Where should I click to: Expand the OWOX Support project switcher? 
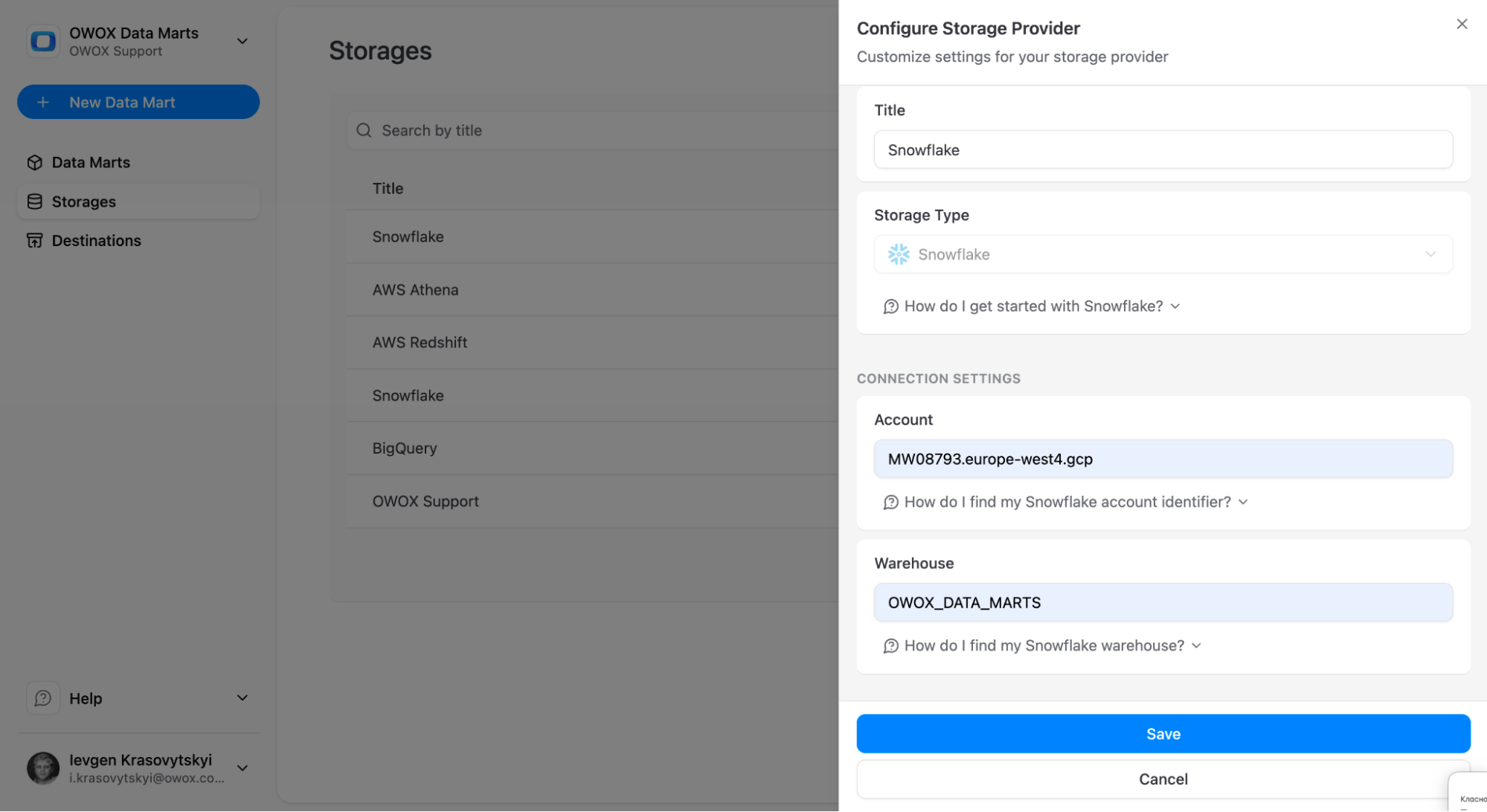point(242,42)
